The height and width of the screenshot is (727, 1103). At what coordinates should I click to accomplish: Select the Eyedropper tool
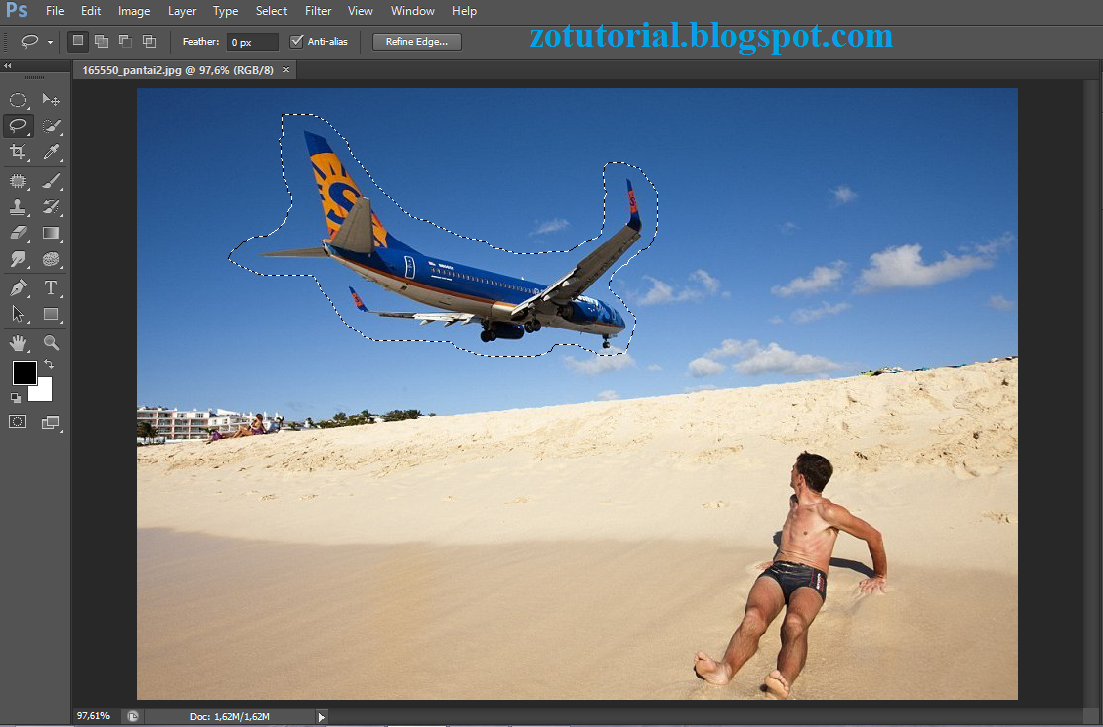click(51, 151)
